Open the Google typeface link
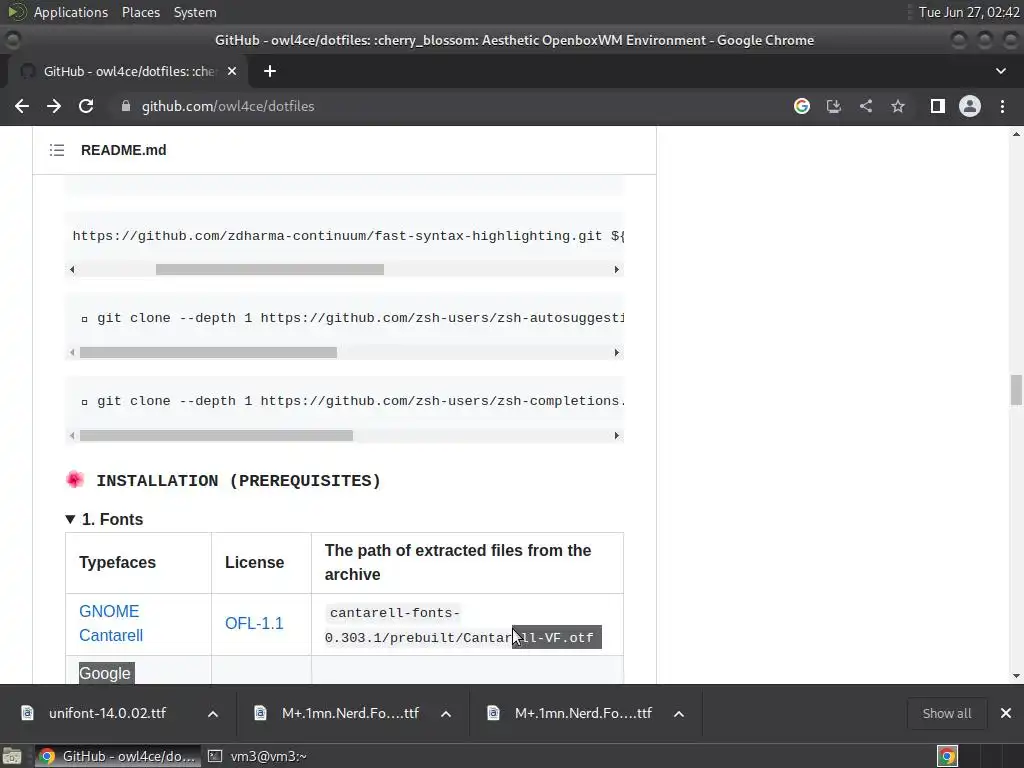This screenshot has height=768, width=1024. point(106,673)
